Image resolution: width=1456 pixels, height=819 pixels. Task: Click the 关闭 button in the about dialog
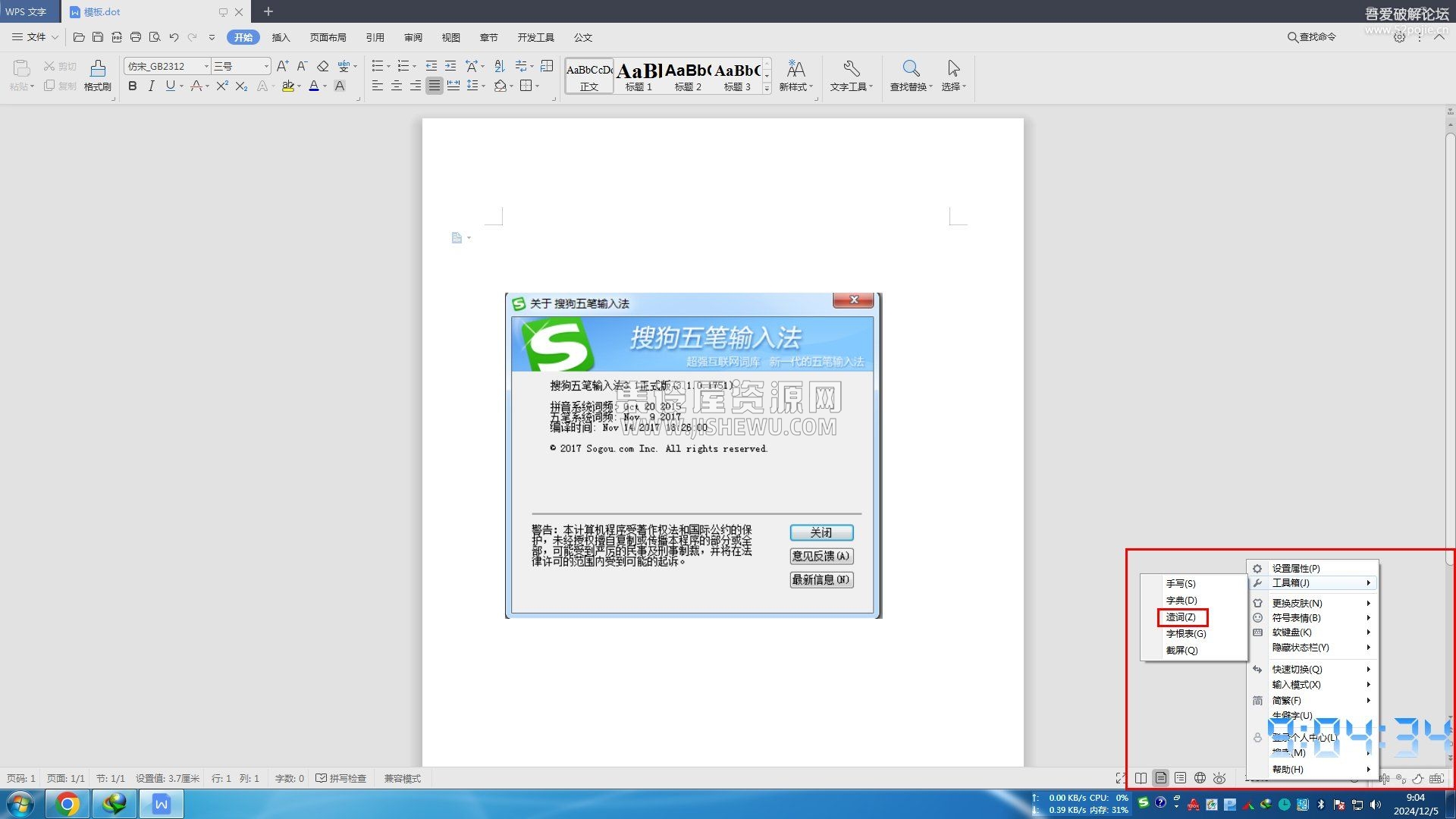coord(821,532)
